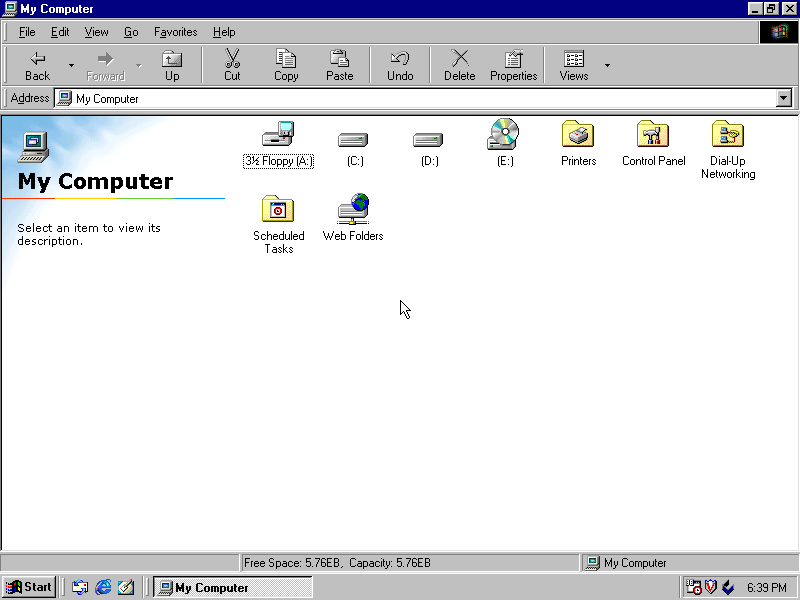Click the large My Computer panel icon
The image size is (800, 600).
(34, 147)
